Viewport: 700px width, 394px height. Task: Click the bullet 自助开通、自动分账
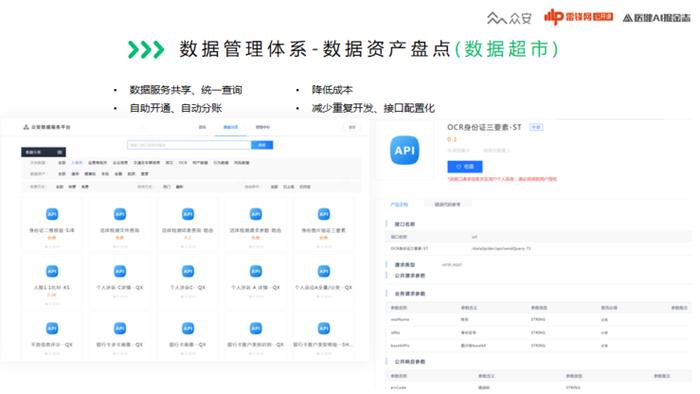pos(176,108)
